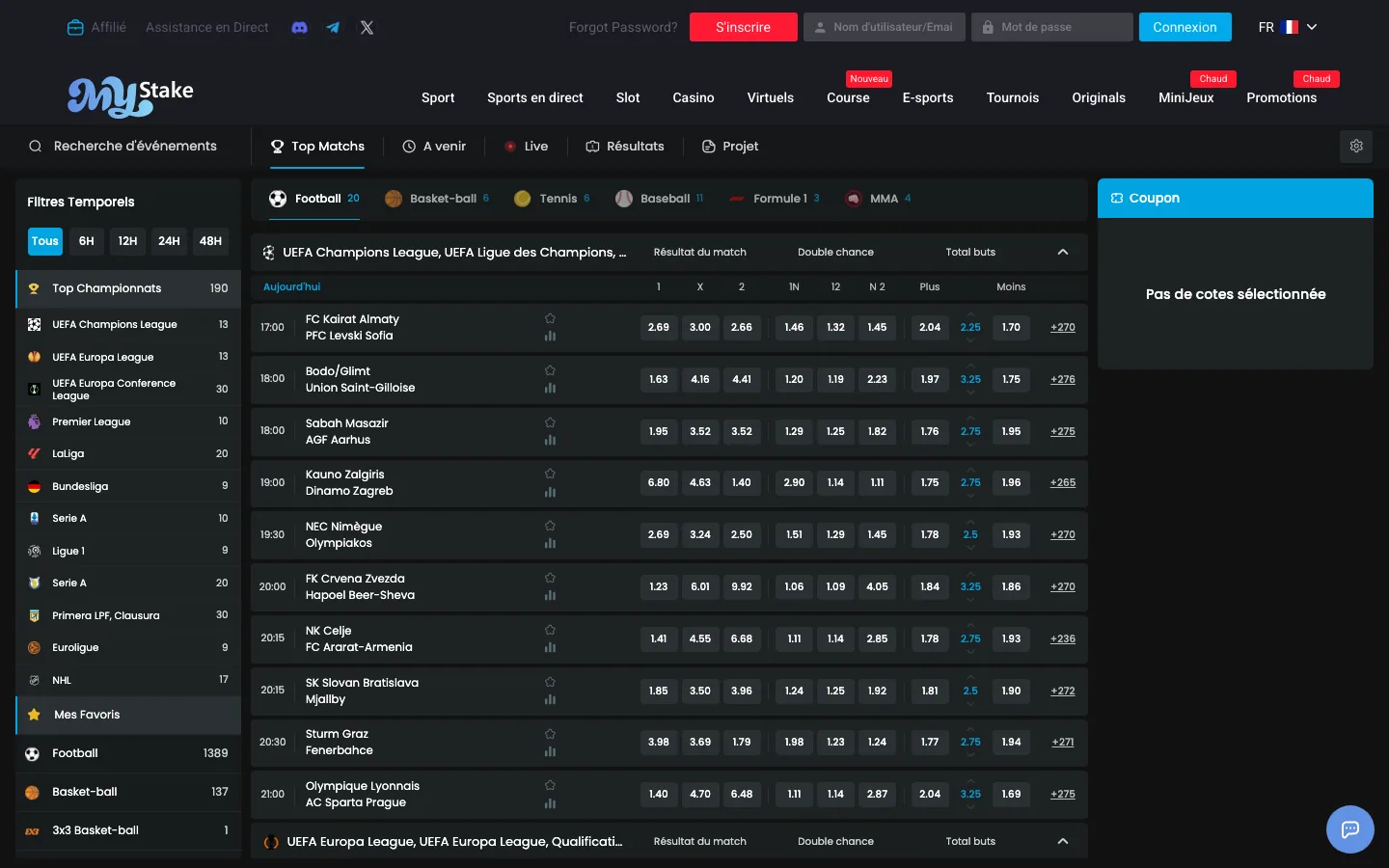Click the search magnifier icon
Viewport: 1389px width, 868px height.
[35, 147]
